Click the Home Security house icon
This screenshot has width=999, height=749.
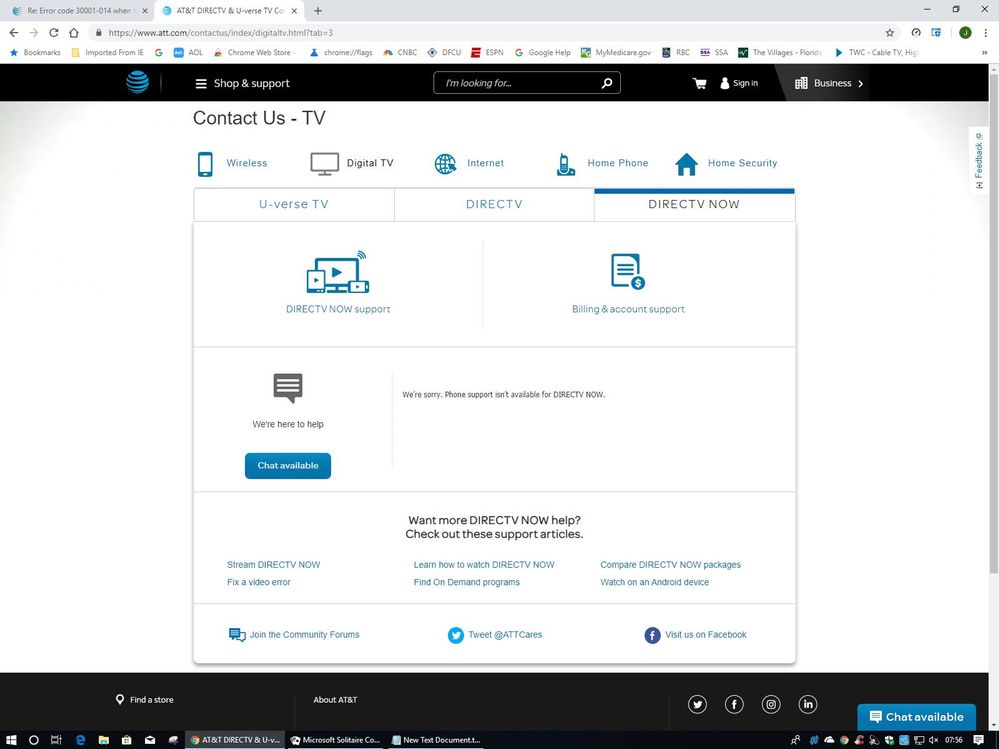(x=687, y=161)
